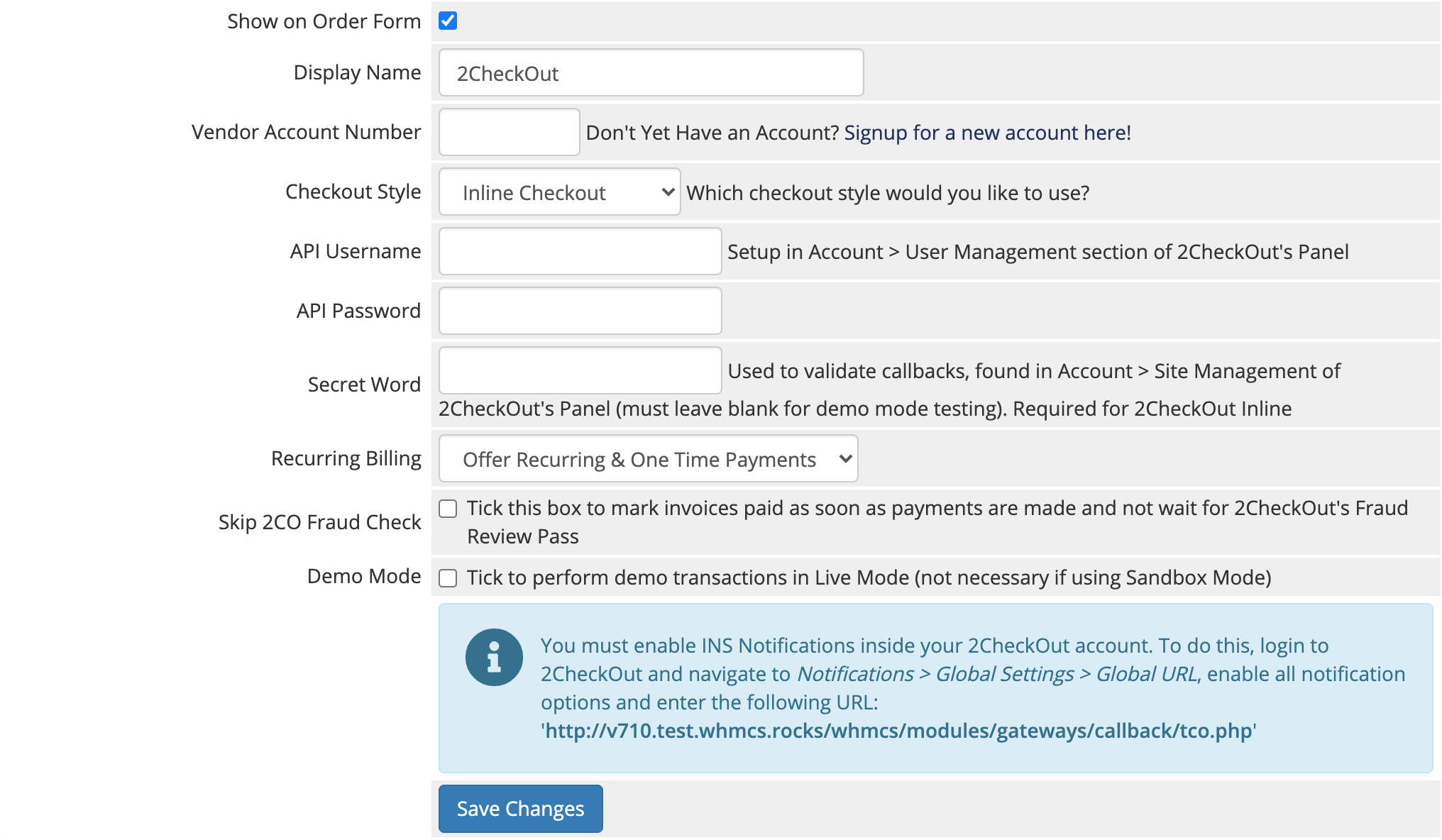Focus the Vendor Account Number field
The image size is (1442, 840).
(x=509, y=132)
